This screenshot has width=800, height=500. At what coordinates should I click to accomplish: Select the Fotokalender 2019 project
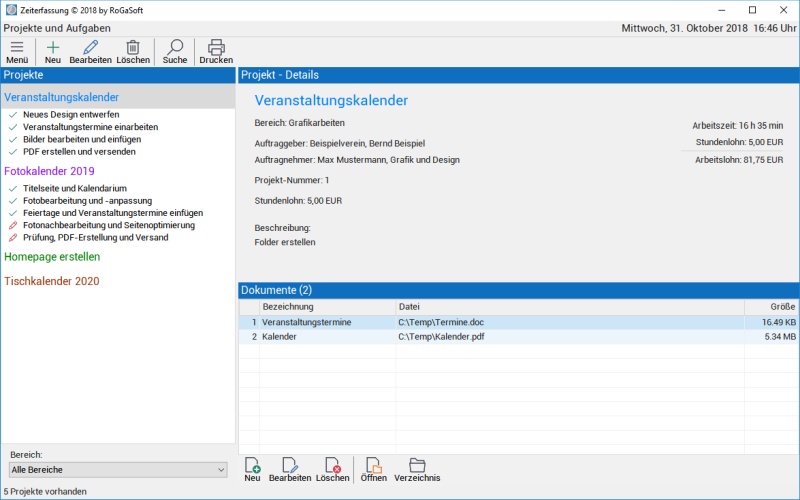[x=49, y=171]
